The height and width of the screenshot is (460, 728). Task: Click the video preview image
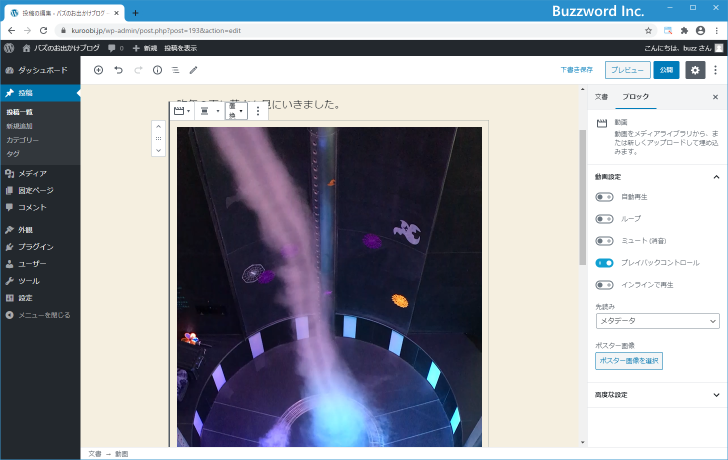pos(329,287)
